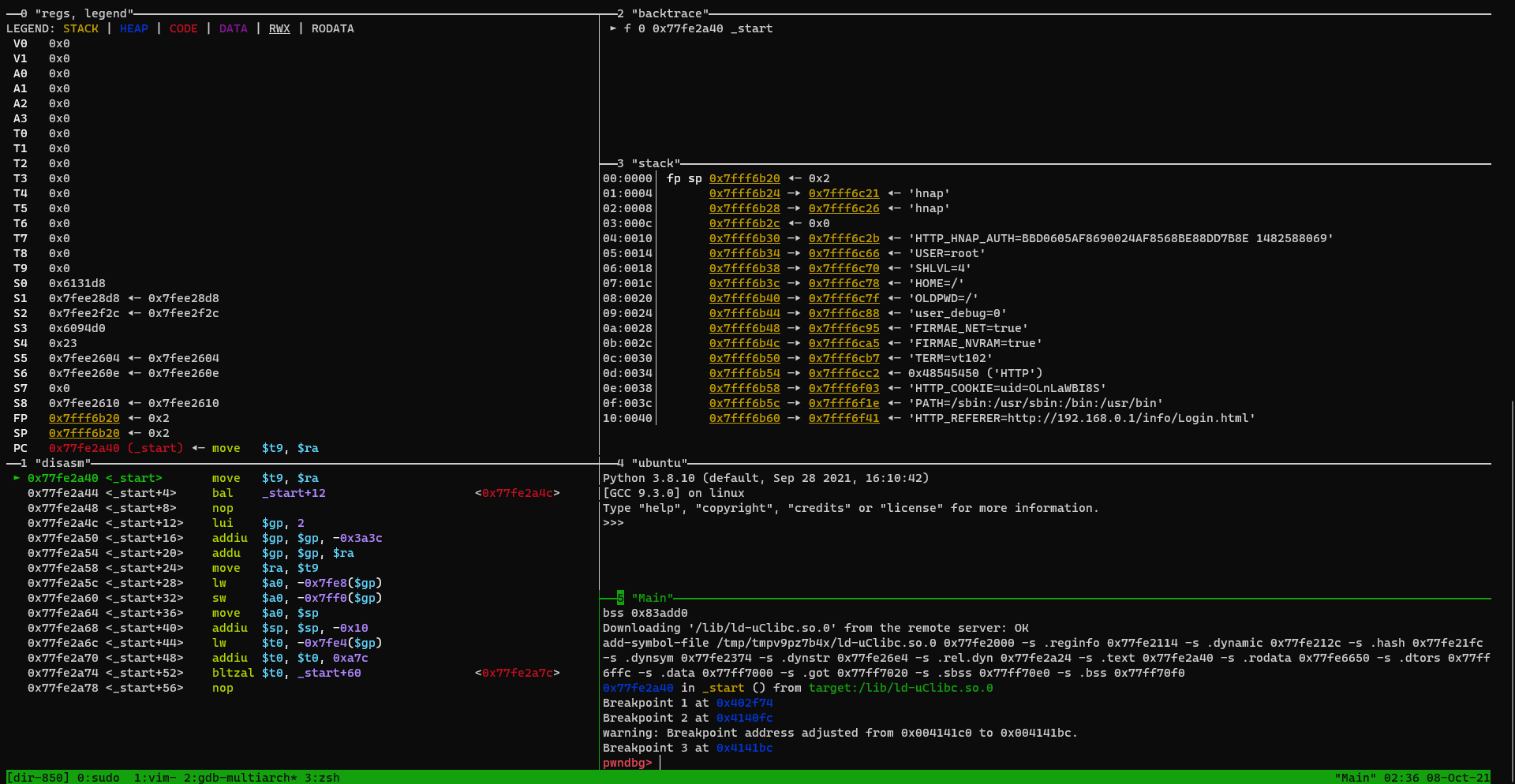Click the PATH=/sbin:/usr/sbin string

(x=1036, y=403)
